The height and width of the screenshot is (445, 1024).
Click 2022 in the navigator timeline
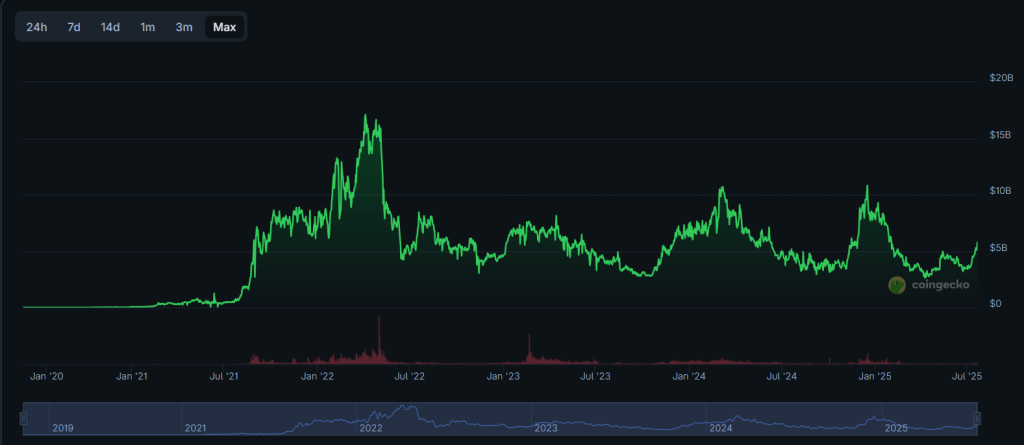tap(371, 428)
